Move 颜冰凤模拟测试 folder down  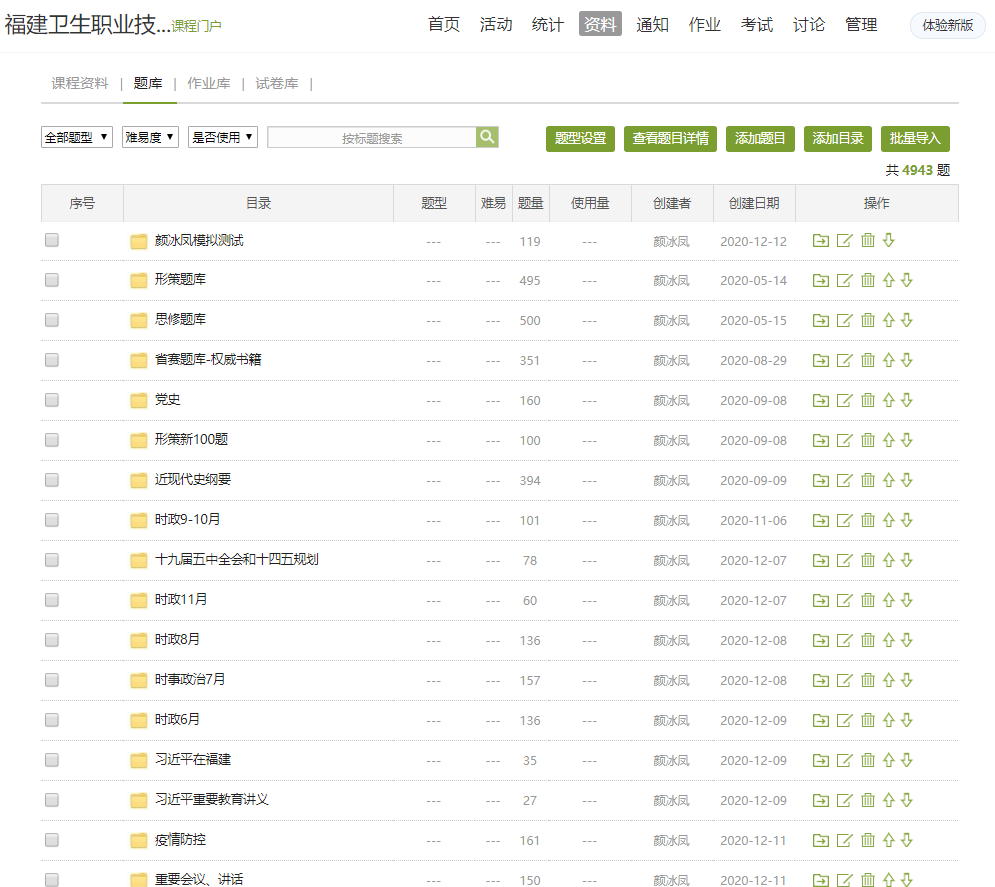(x=888, y=240)
